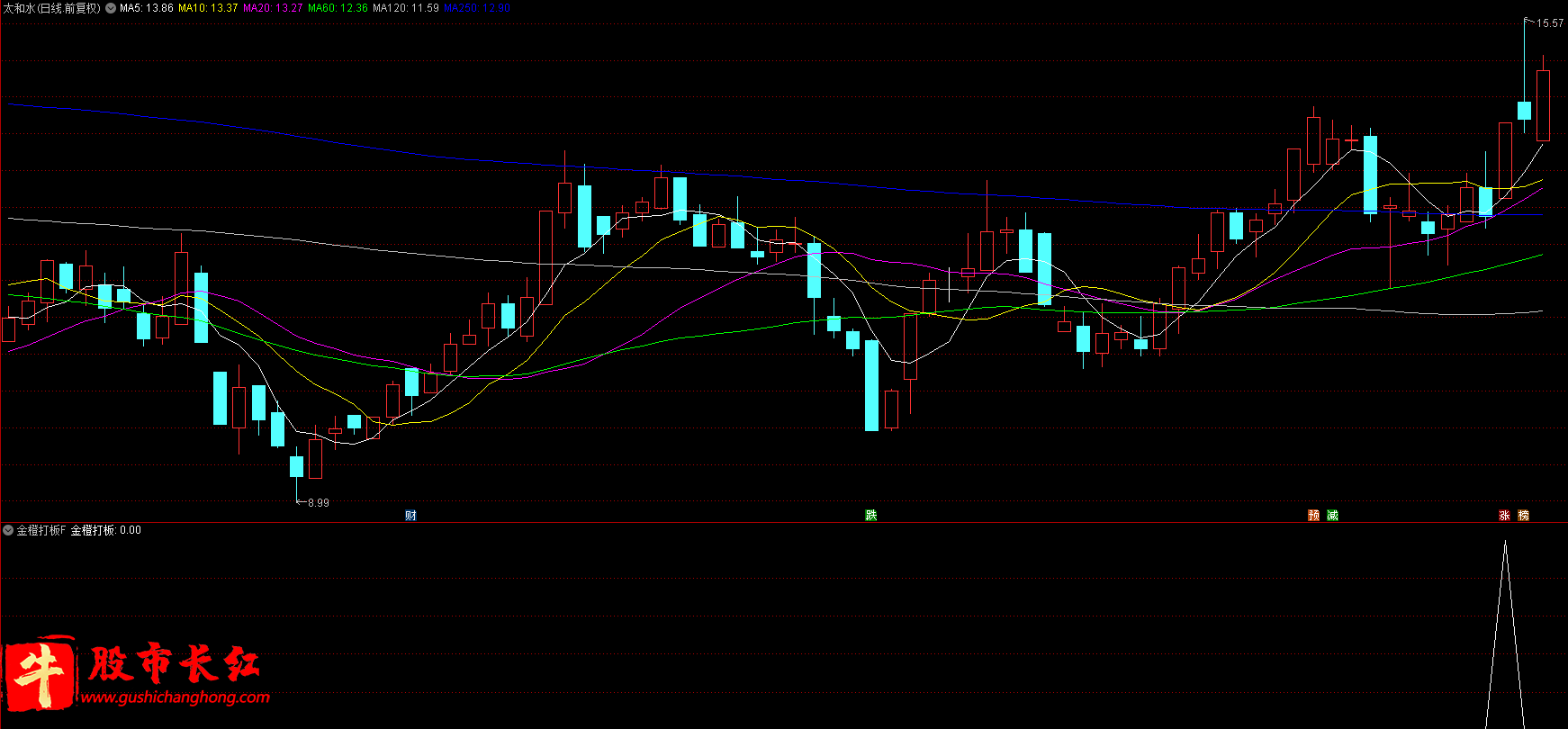
Task: Select the MA120: 11.59 label
Action: [x=406, y=8]
